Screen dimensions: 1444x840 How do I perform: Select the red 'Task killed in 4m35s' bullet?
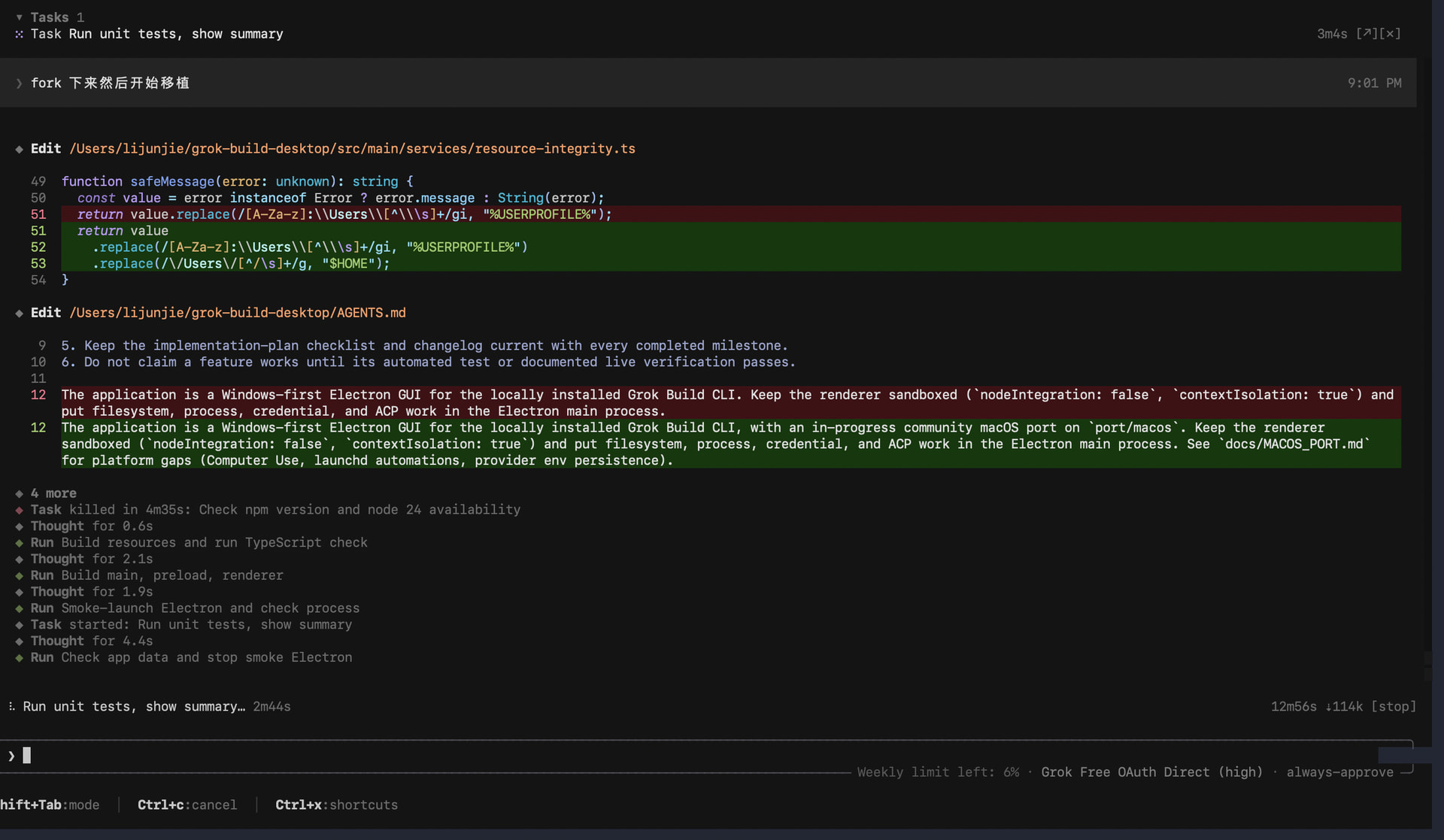[20, 510]
